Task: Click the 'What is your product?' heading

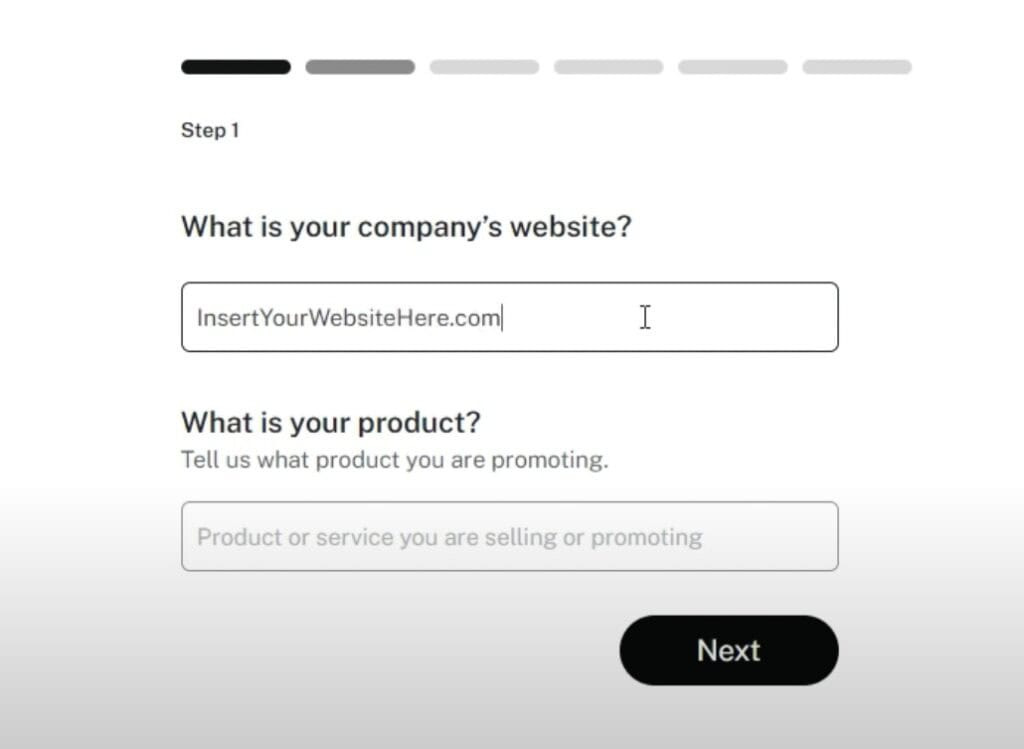Action: 331,422
